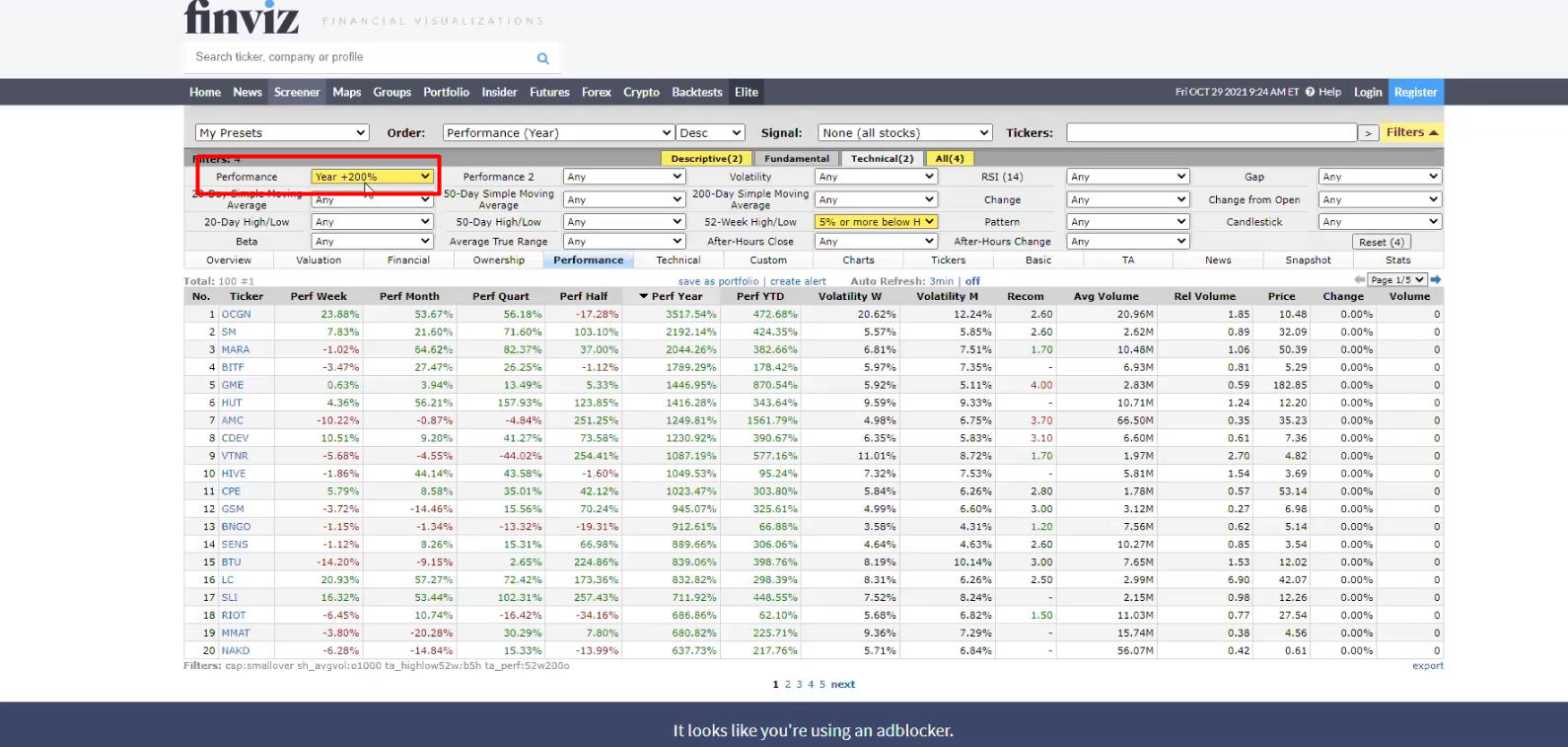Go to previous page arrow icon
Viewport: 1568px width, 747px height.
pyautogui.click(x=1360, y=280)
